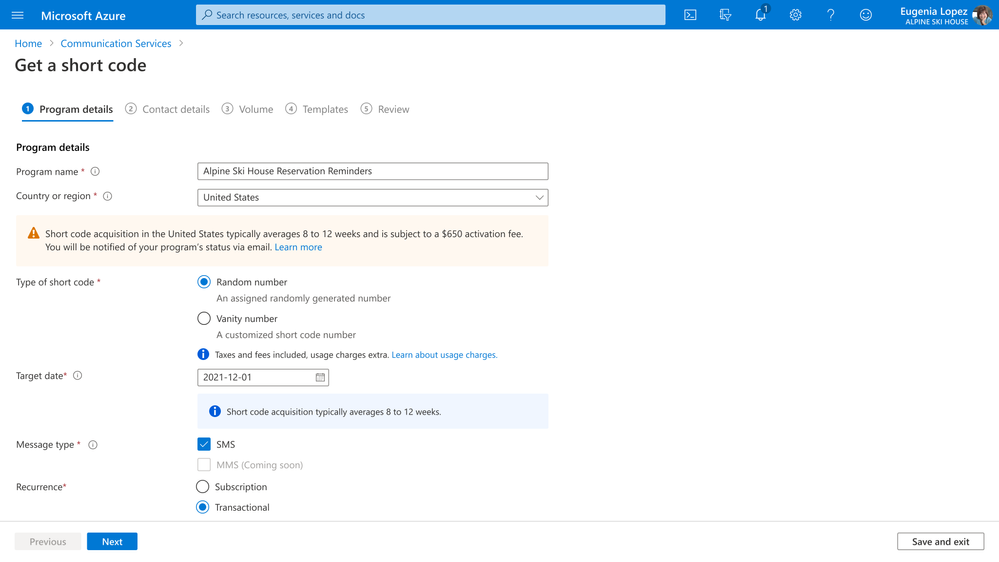Viewport: 999px width, 562px height.
Task: Click 'A customized short code number' text
Action: [x=286, y=335]
